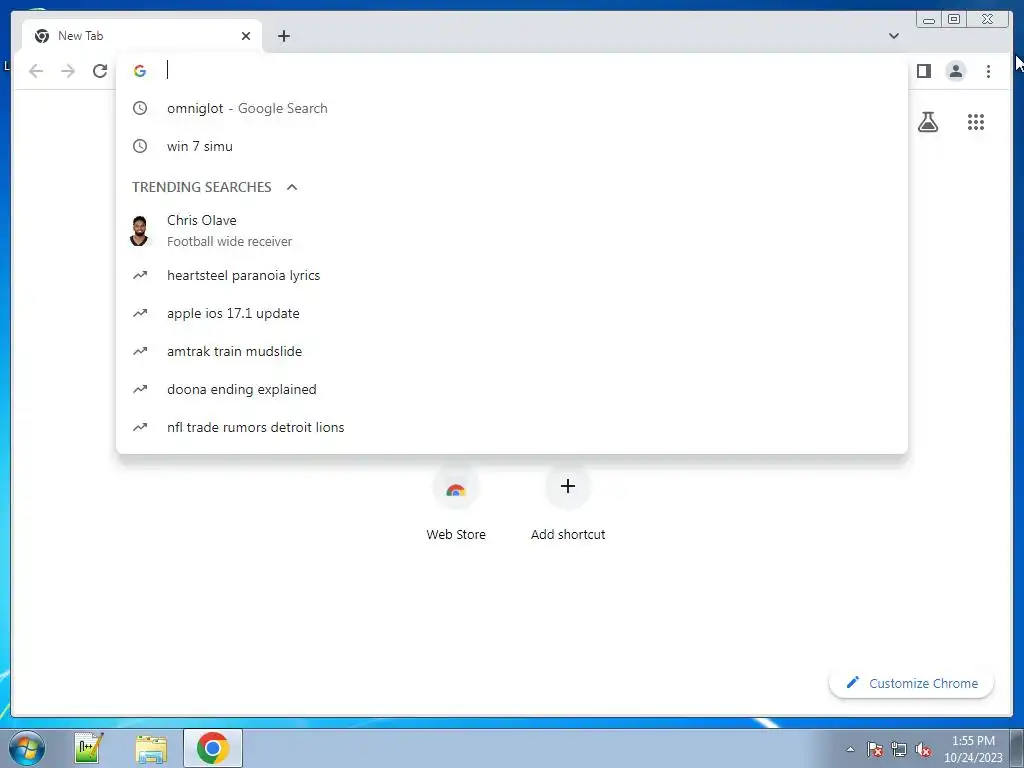Screen dimensions: 1024x768
Task: Open the Windows Start orb
Action: coord(27,748)
